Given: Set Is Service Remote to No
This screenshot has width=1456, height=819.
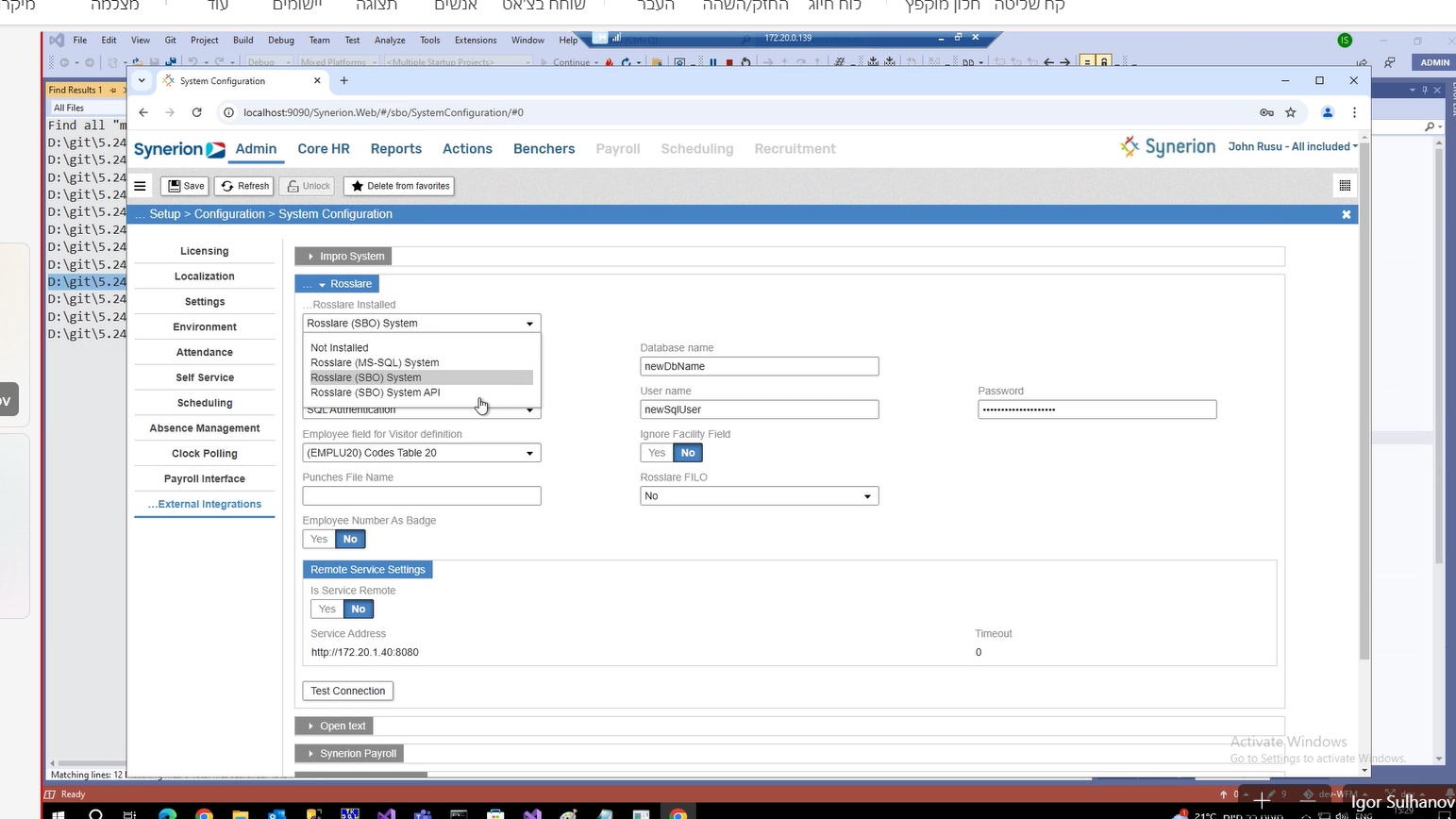Looking at the screenshot, I should 359,610.
